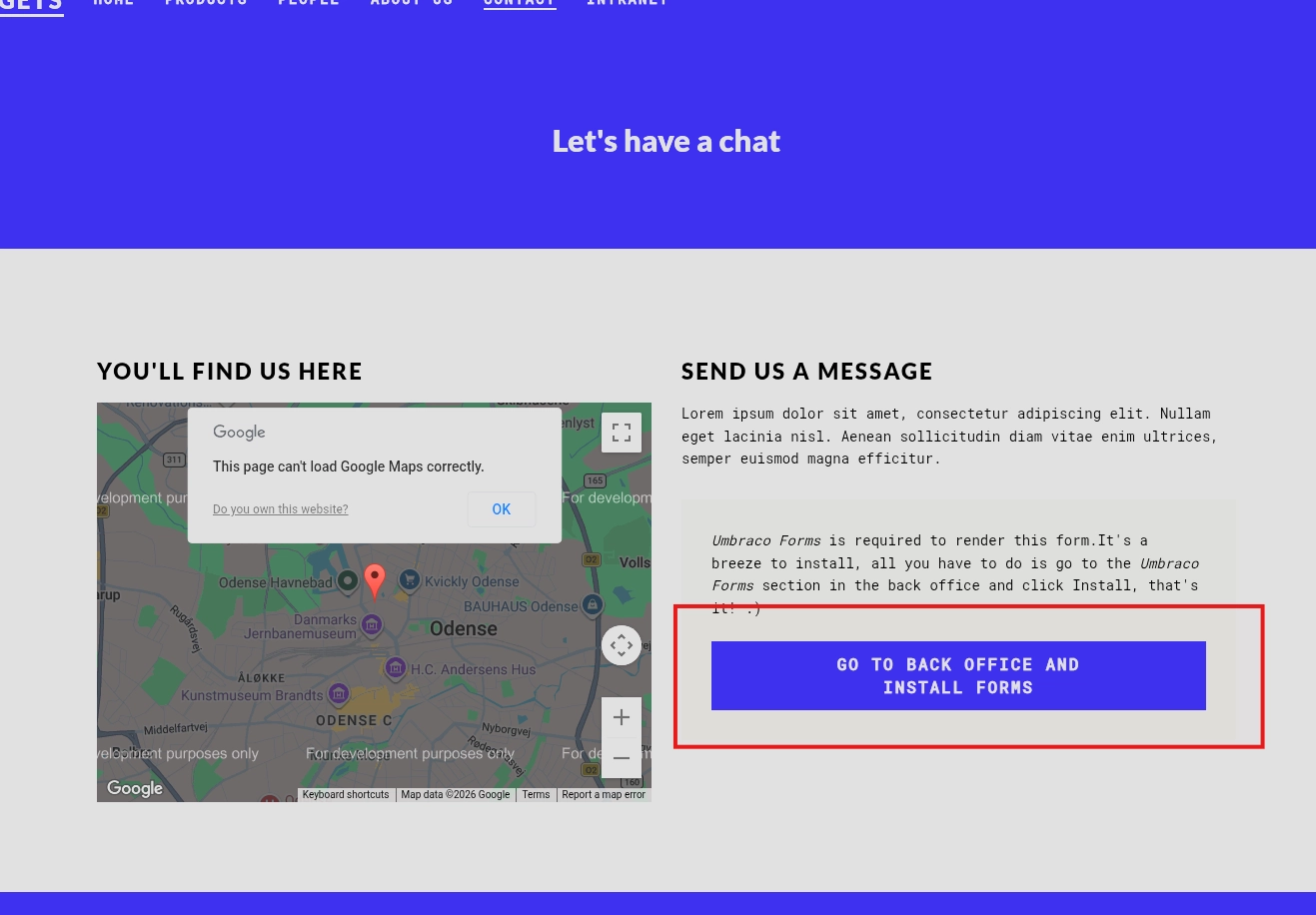1316x915 pixels.
Task: Click 'YOU'LL FIND US HERE' heading
Action: click(230, 372)
